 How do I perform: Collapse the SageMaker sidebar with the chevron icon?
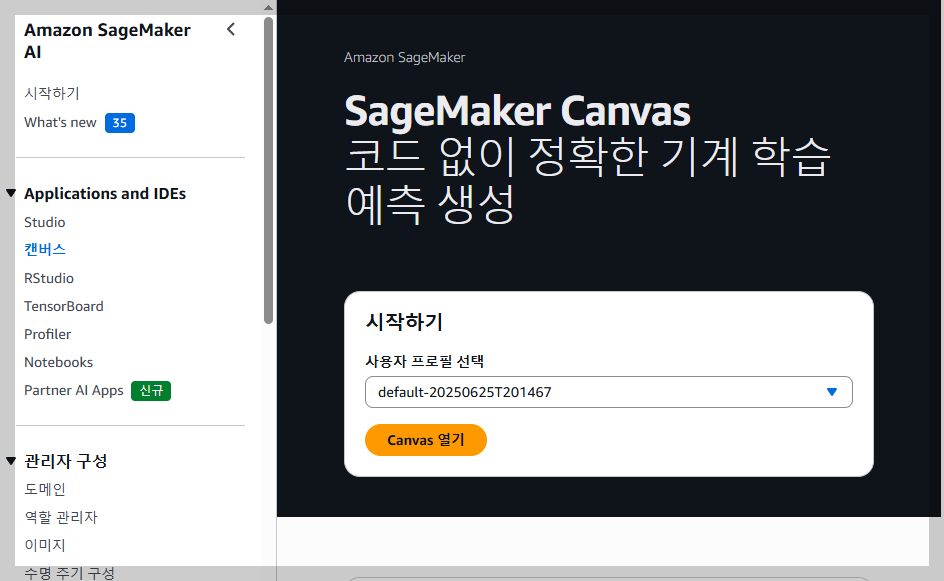pos(231,30)
